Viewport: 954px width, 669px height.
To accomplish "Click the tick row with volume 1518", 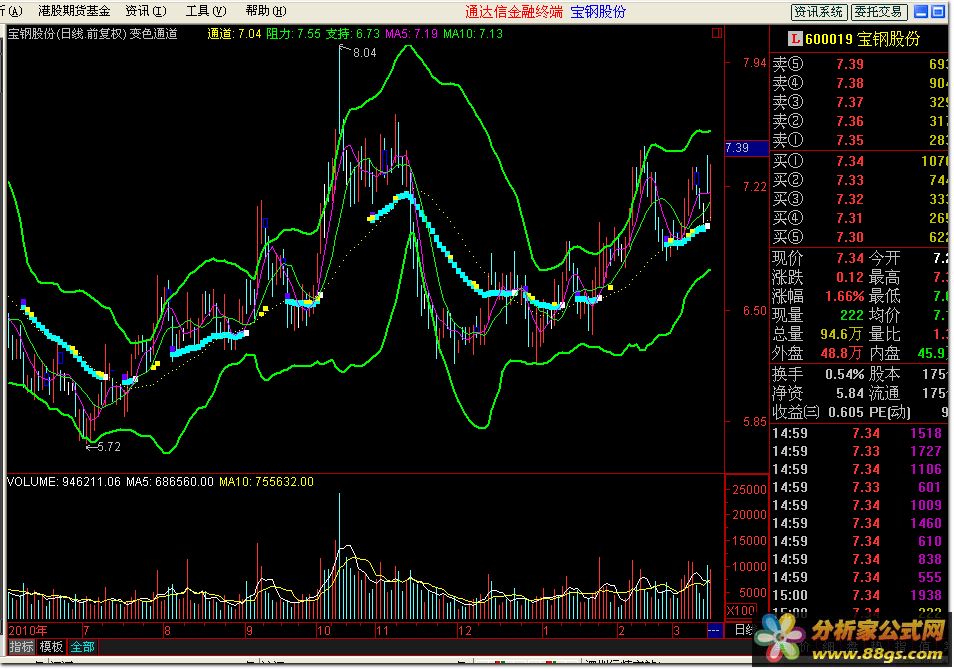I will 857,434.
